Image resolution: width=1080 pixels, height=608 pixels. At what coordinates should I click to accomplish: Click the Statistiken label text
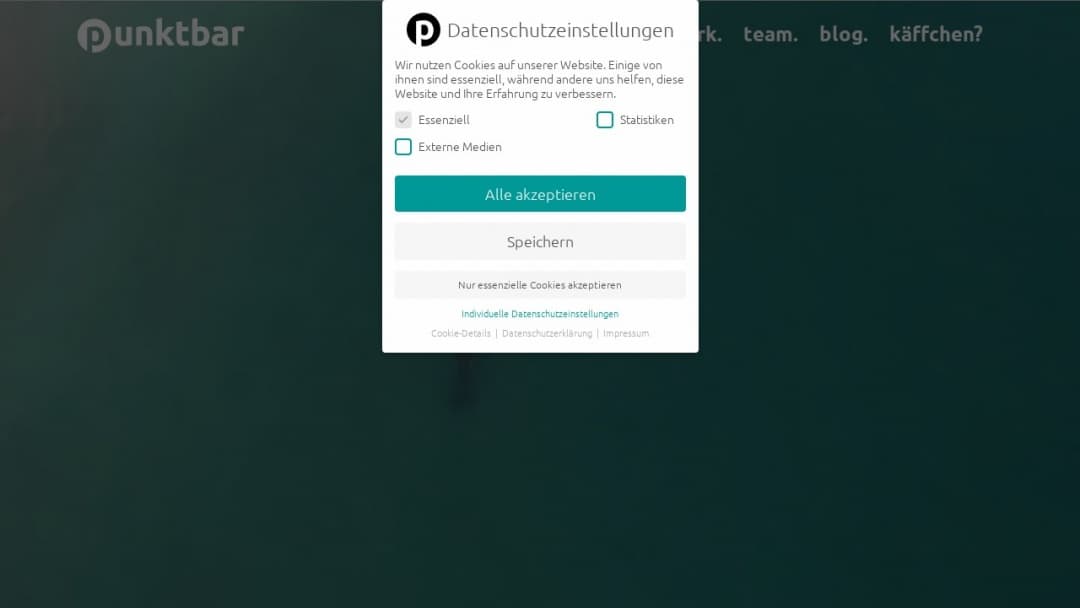point(645,119)
